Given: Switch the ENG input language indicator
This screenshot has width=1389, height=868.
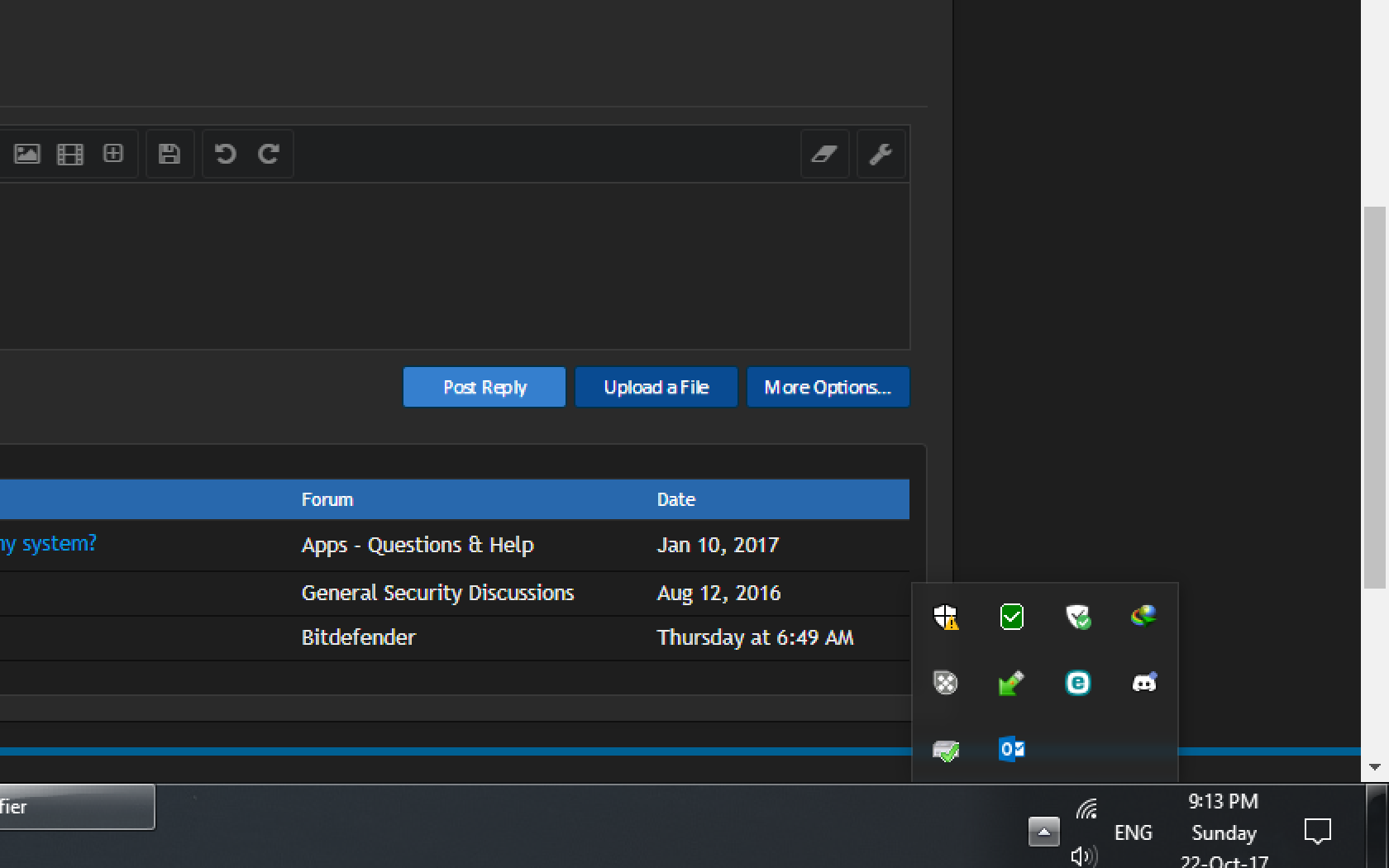Looking at the screenshot, I should coord(1133,832).
